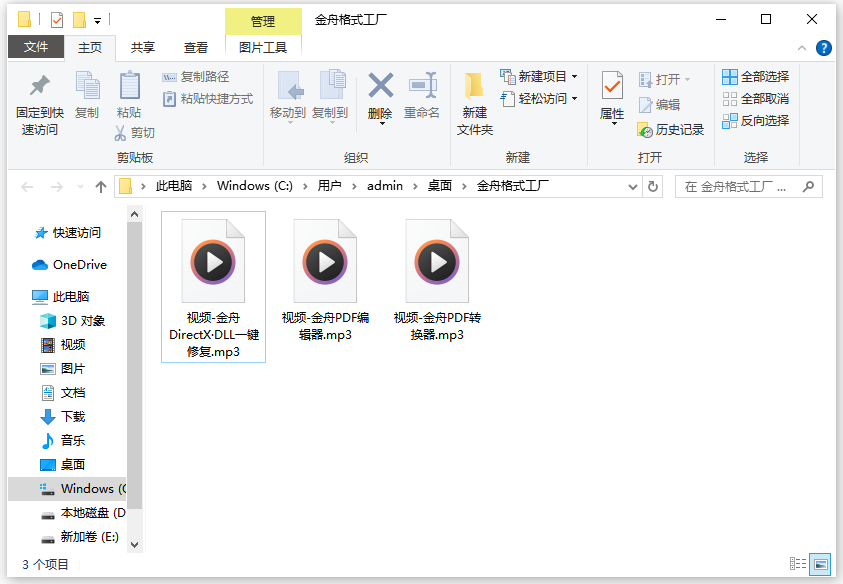Select OneDrive in the navigation pane
This screenshot has width=843, height=584.
(x=69, y=265)
